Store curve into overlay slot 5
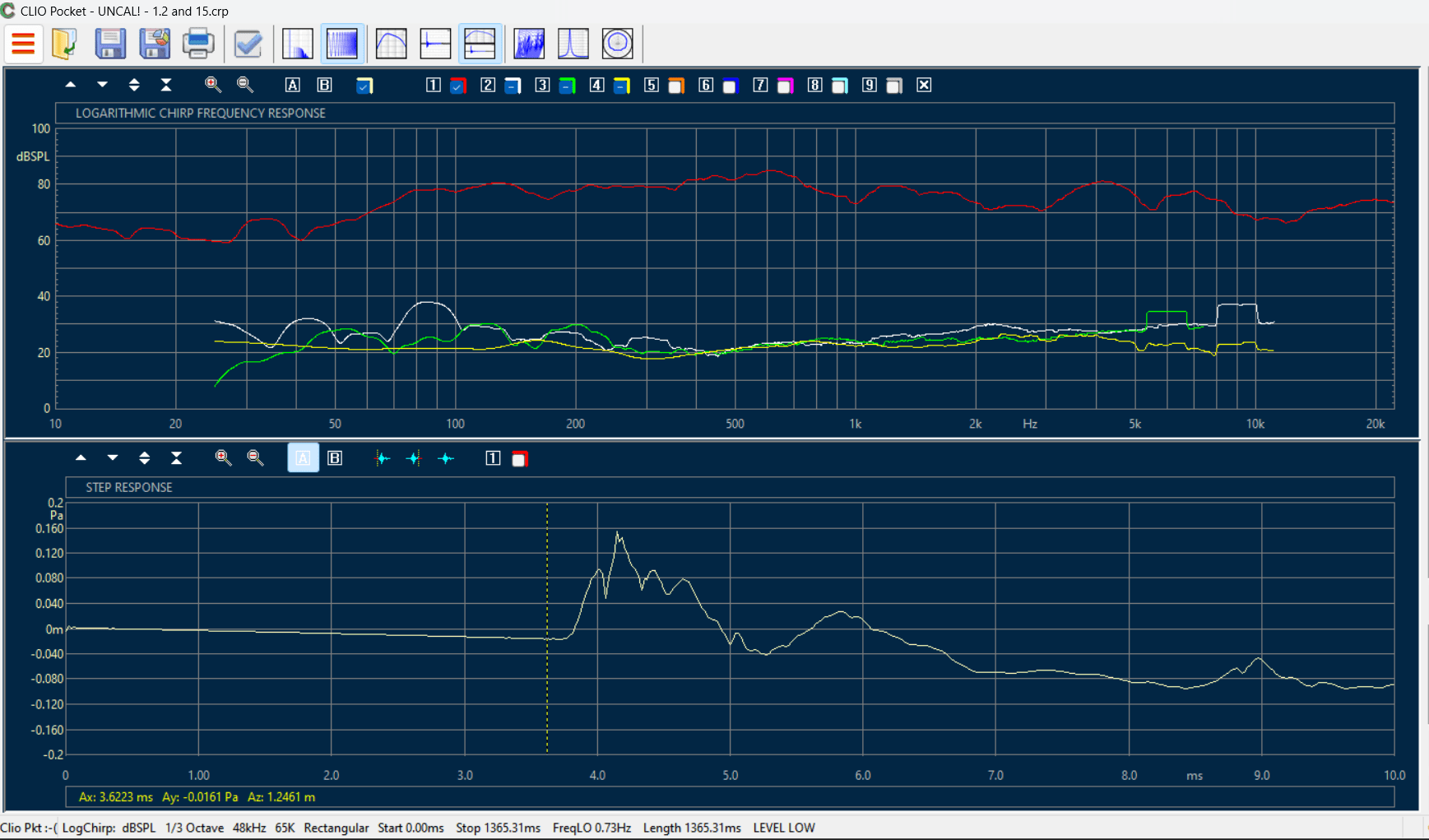1429x840 pixels. point(652,85)
